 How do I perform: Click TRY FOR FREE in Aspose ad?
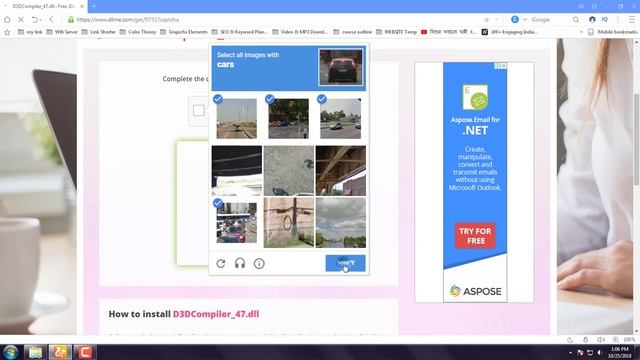pyautogui.click(x=475, y=236)
